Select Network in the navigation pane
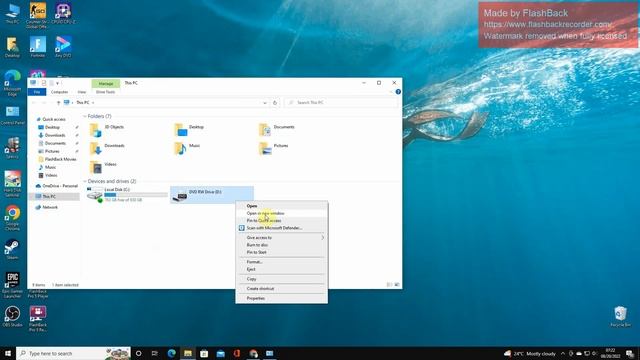 50,207
